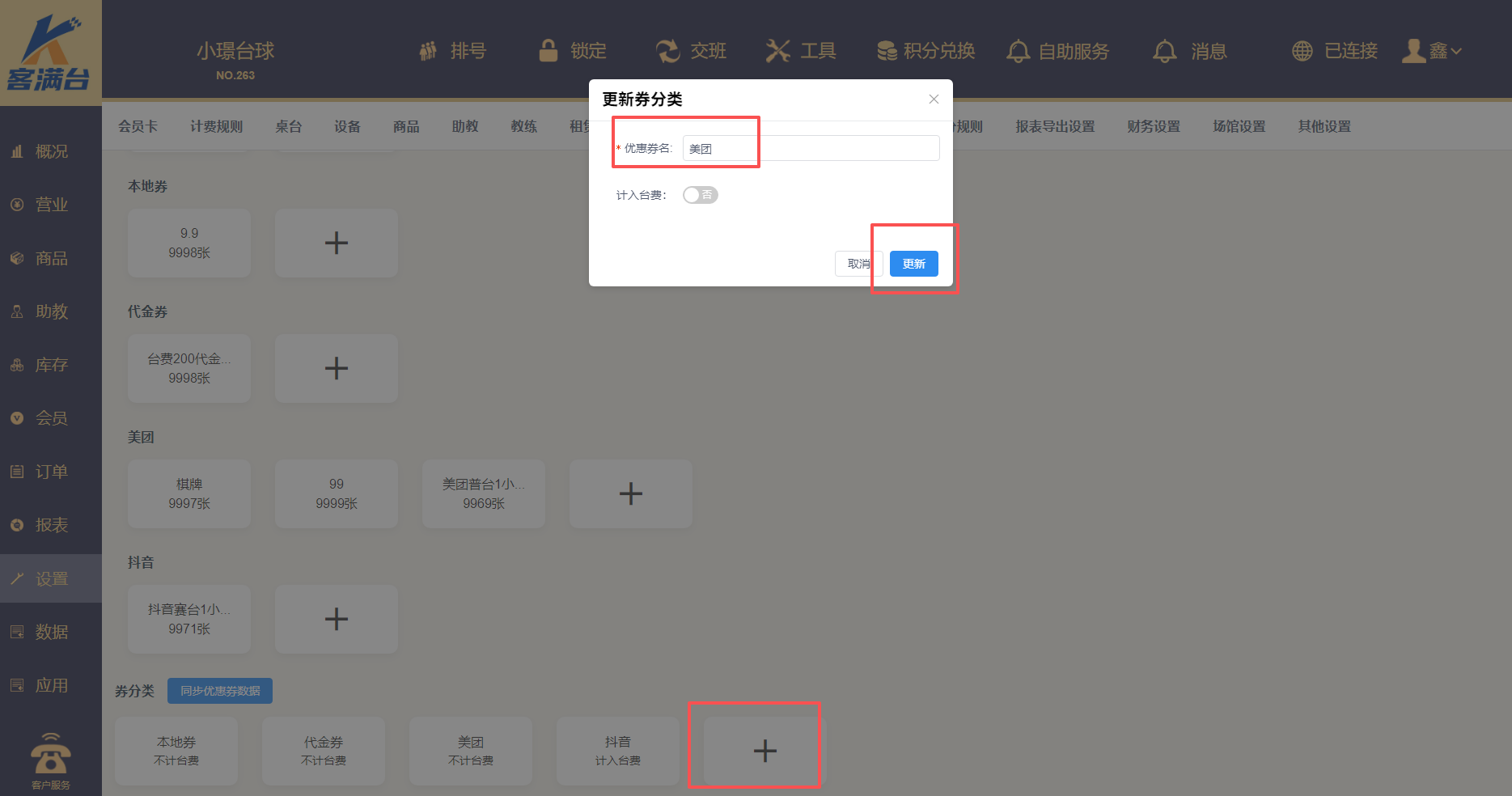1512x796 pixels.
Task: Open the 财务设置 tab
Action: 1153,126
